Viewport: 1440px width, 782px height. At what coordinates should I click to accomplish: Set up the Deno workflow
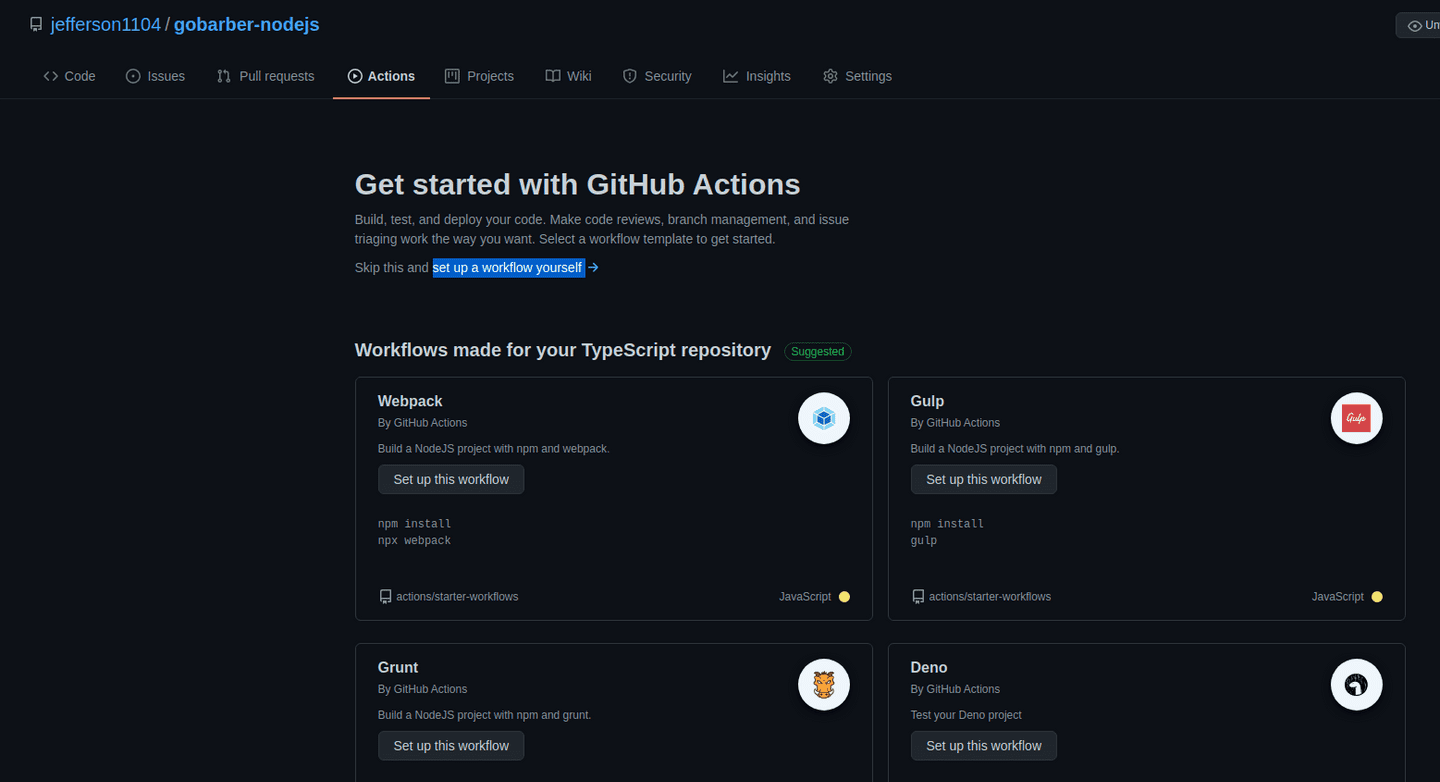984,746
